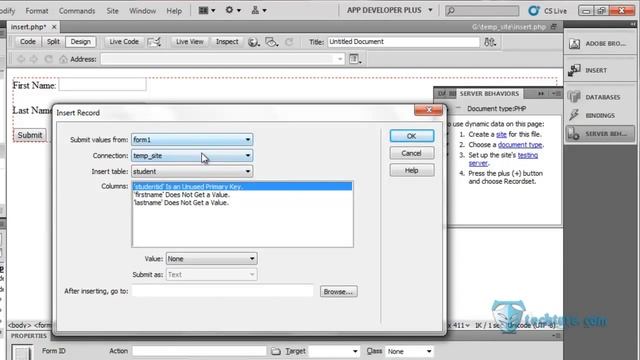Open the Submit as dropdown showing Text
Image resolution: width=640 pixels, height=360 pixels.
(211, 275)
